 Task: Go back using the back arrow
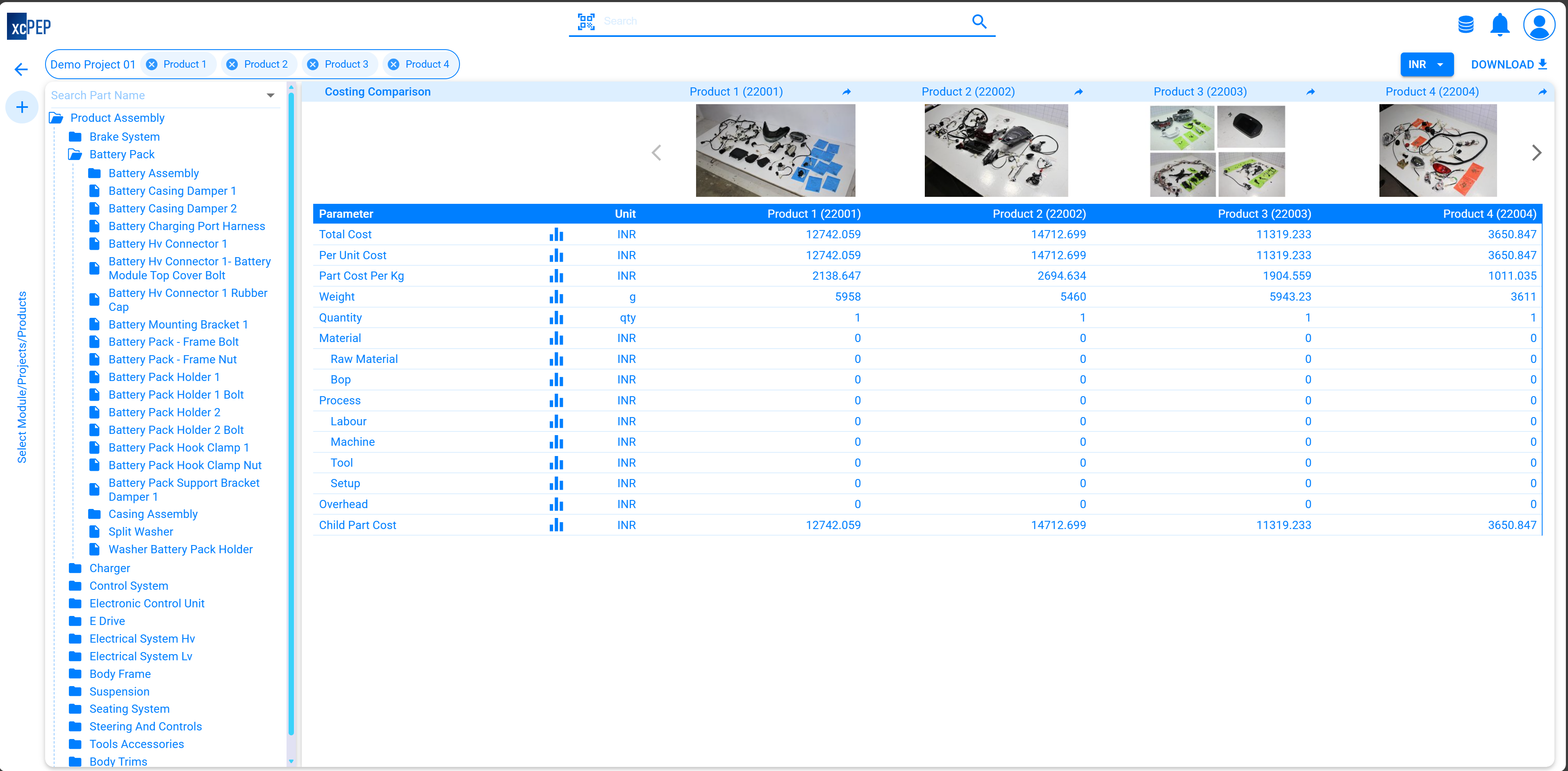pyautogui.click(x=20, y=69)
